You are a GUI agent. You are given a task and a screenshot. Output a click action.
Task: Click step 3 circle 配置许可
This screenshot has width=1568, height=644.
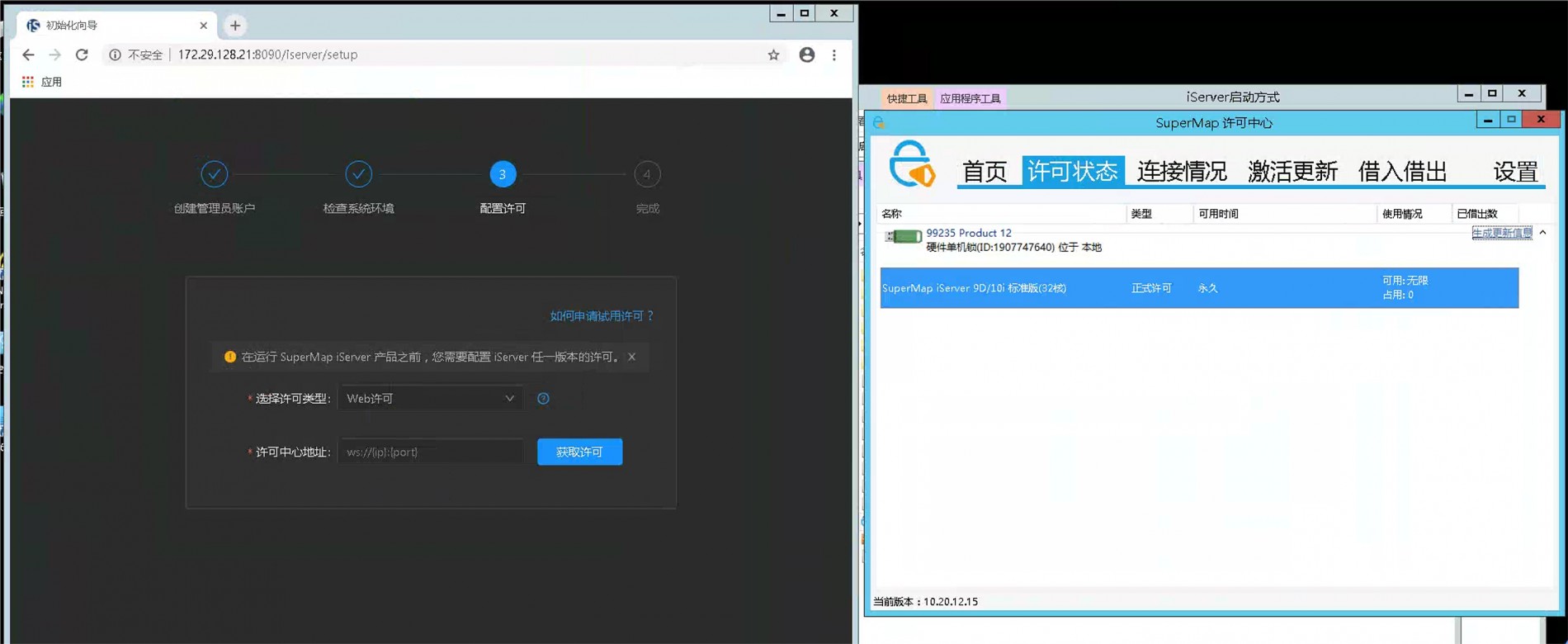(503, 174)
